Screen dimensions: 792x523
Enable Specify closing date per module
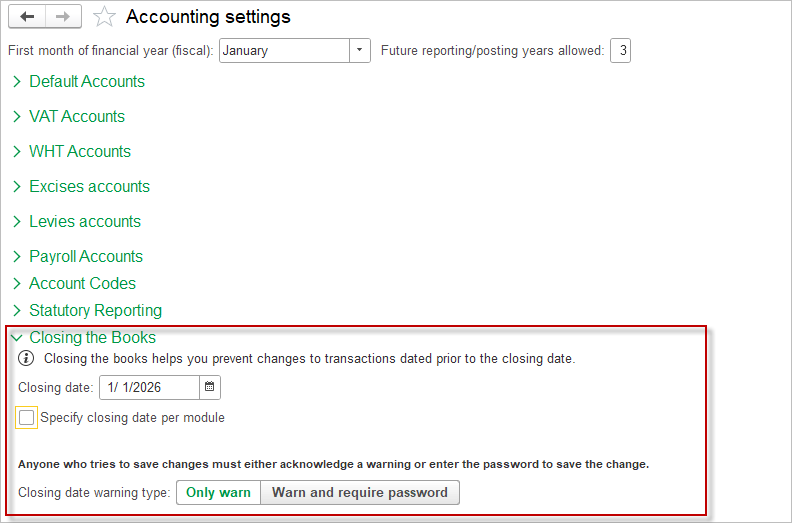(x=27, y=418)
